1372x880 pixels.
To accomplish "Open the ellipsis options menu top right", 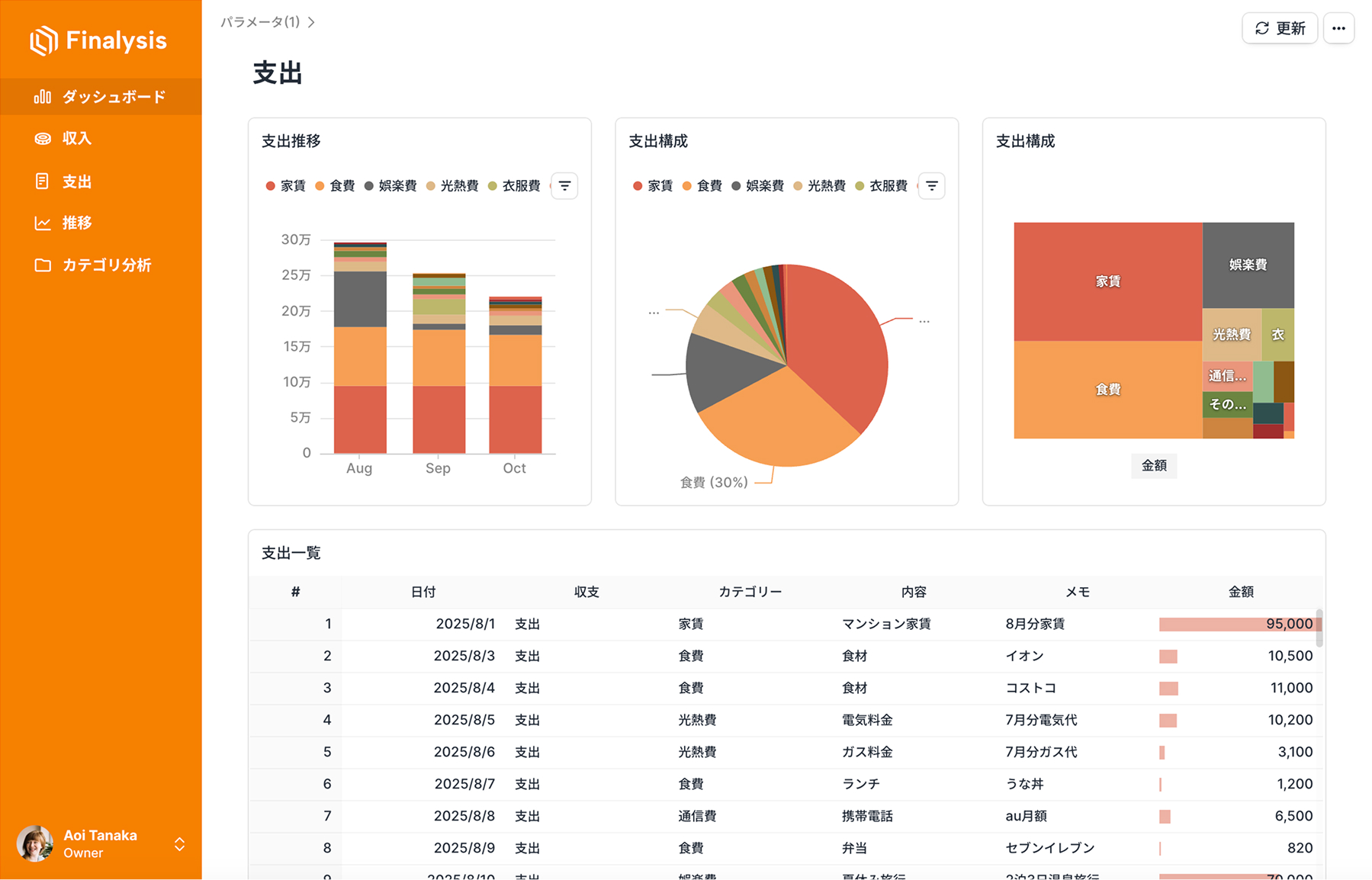I will click(x=1338, y=28).
